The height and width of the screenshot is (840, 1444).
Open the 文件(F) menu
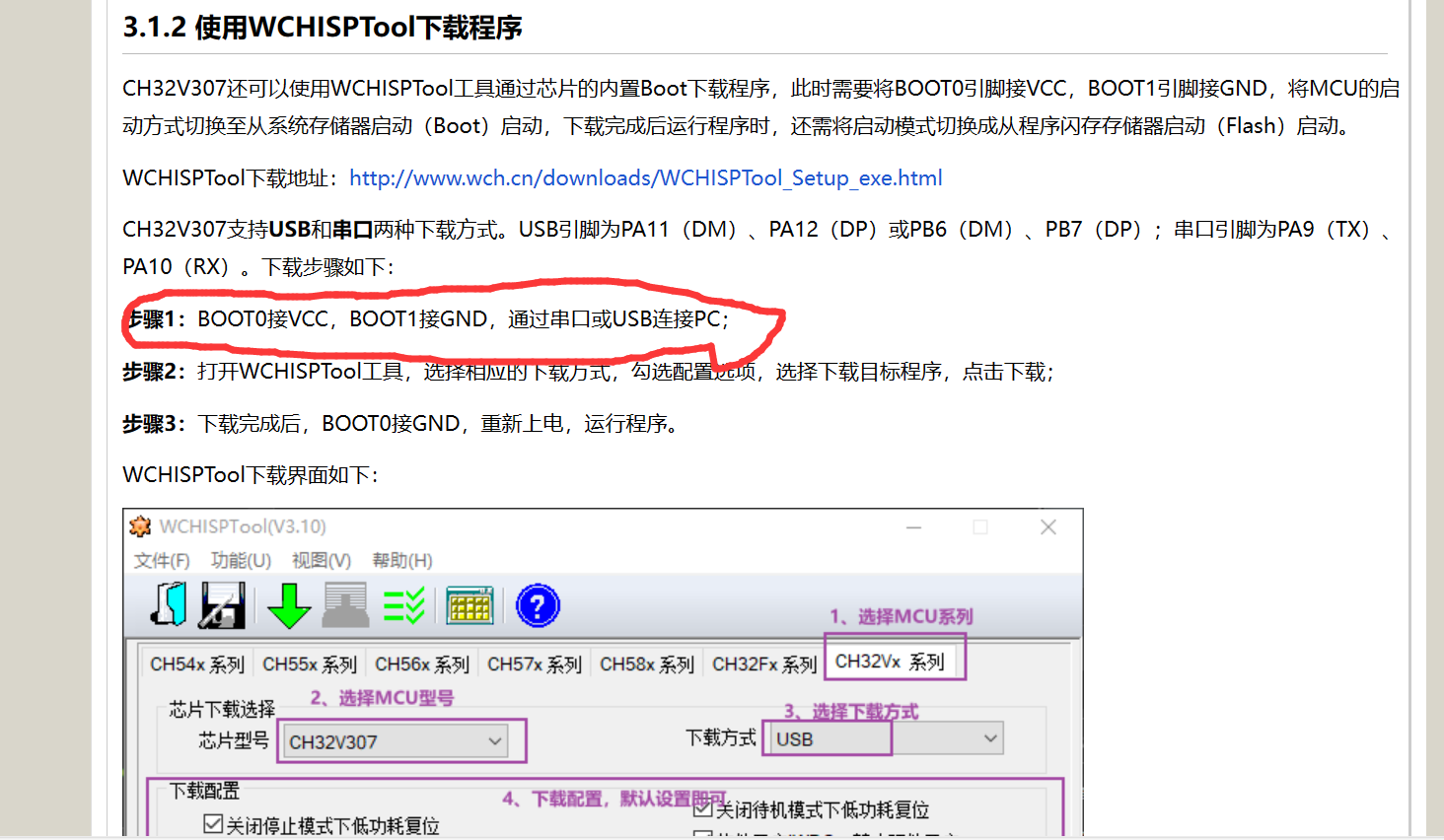pyautogui.click(x=162, y=560)
